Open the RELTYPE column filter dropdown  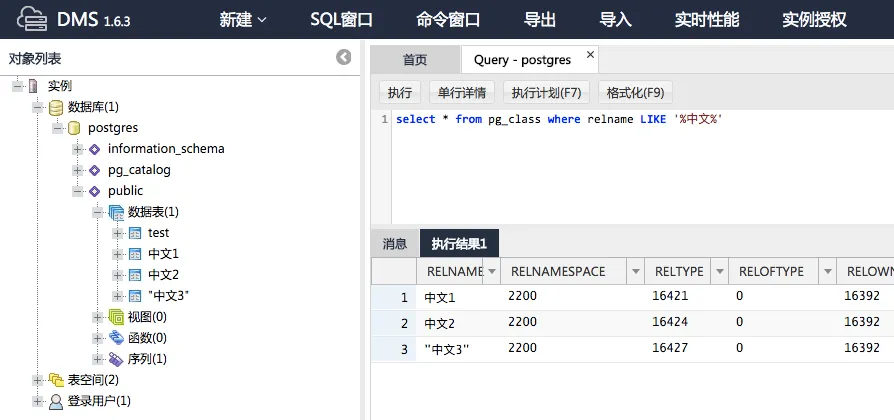point(720,271)
